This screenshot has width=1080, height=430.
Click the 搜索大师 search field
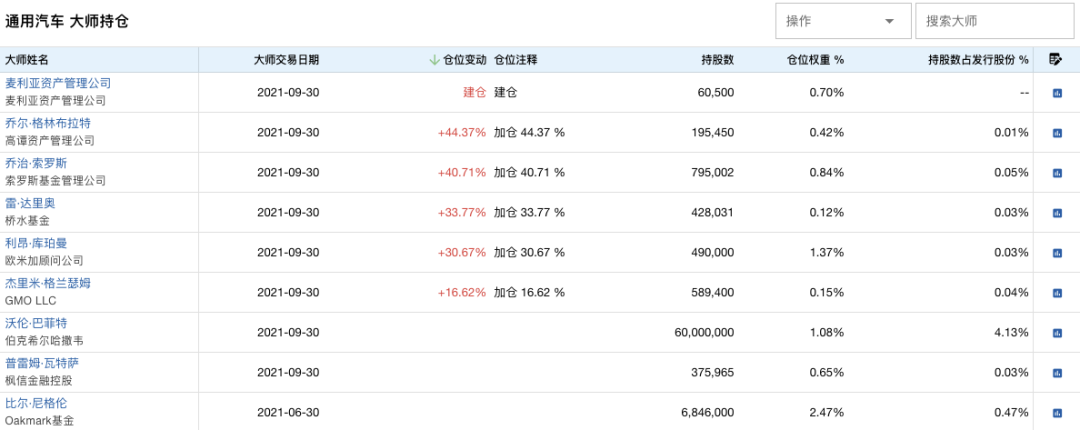[994, 21]
